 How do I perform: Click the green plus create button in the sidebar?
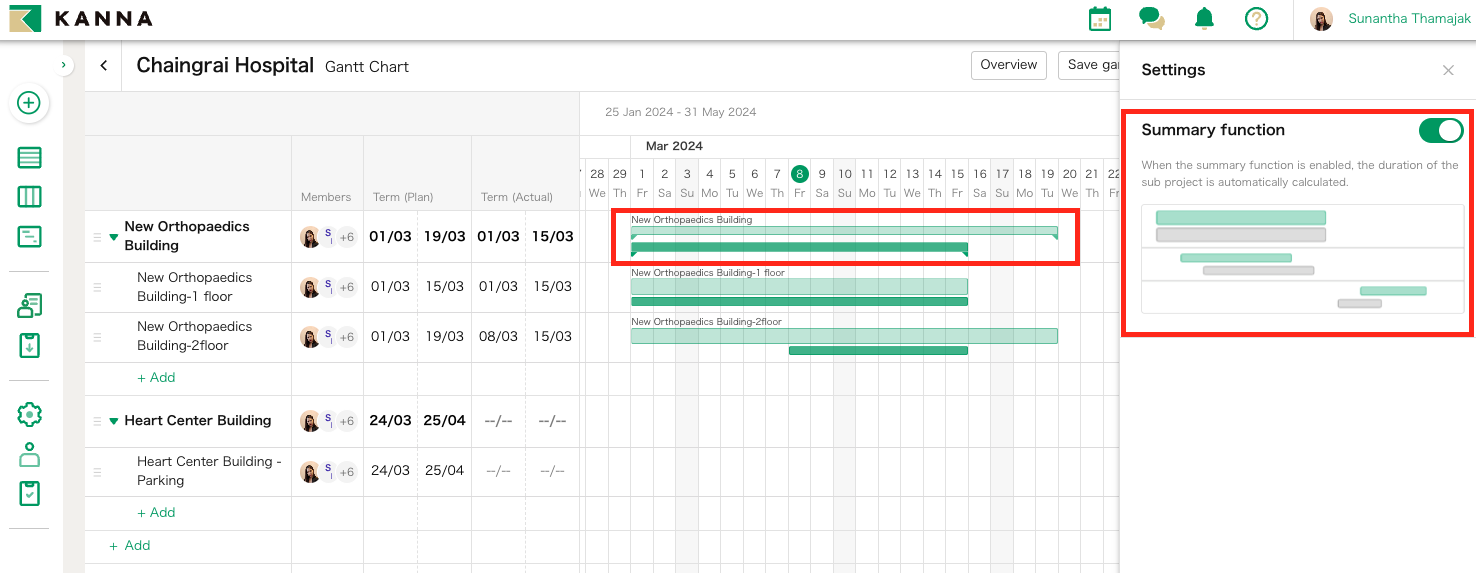29,103
